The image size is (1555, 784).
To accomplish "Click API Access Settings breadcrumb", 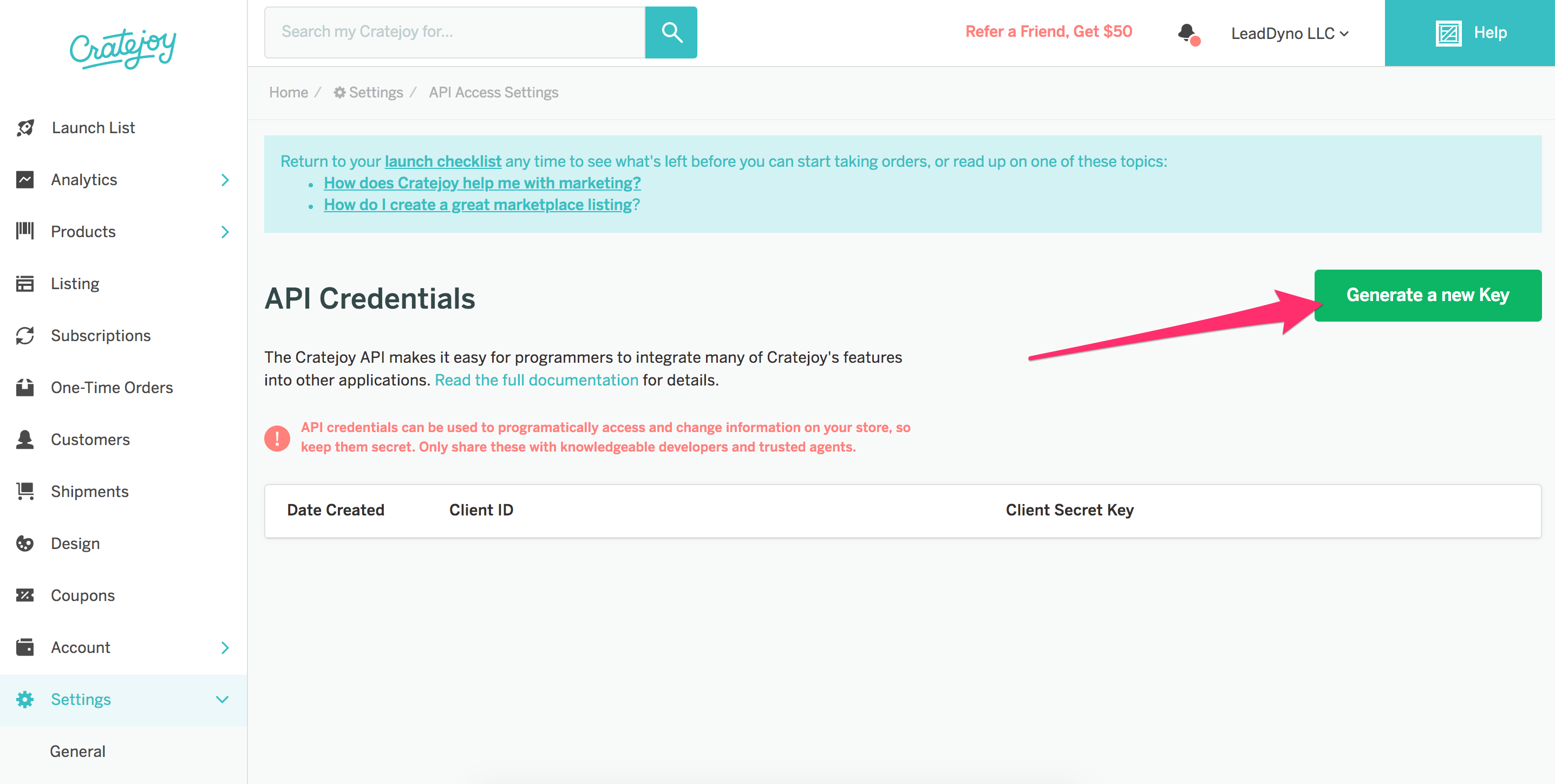I will pos(494,93).
